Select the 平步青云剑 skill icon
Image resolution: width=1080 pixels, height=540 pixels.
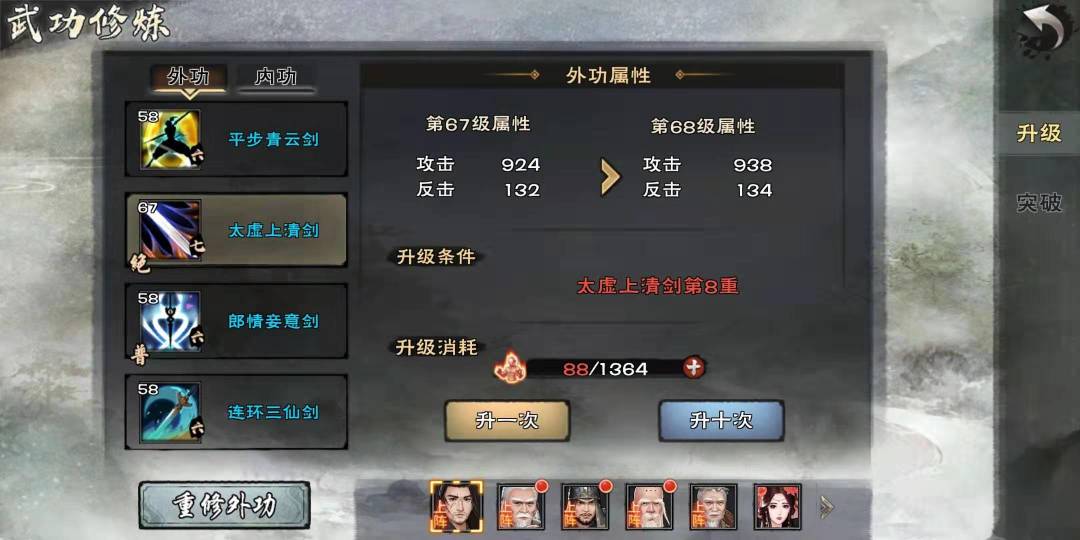170,139
